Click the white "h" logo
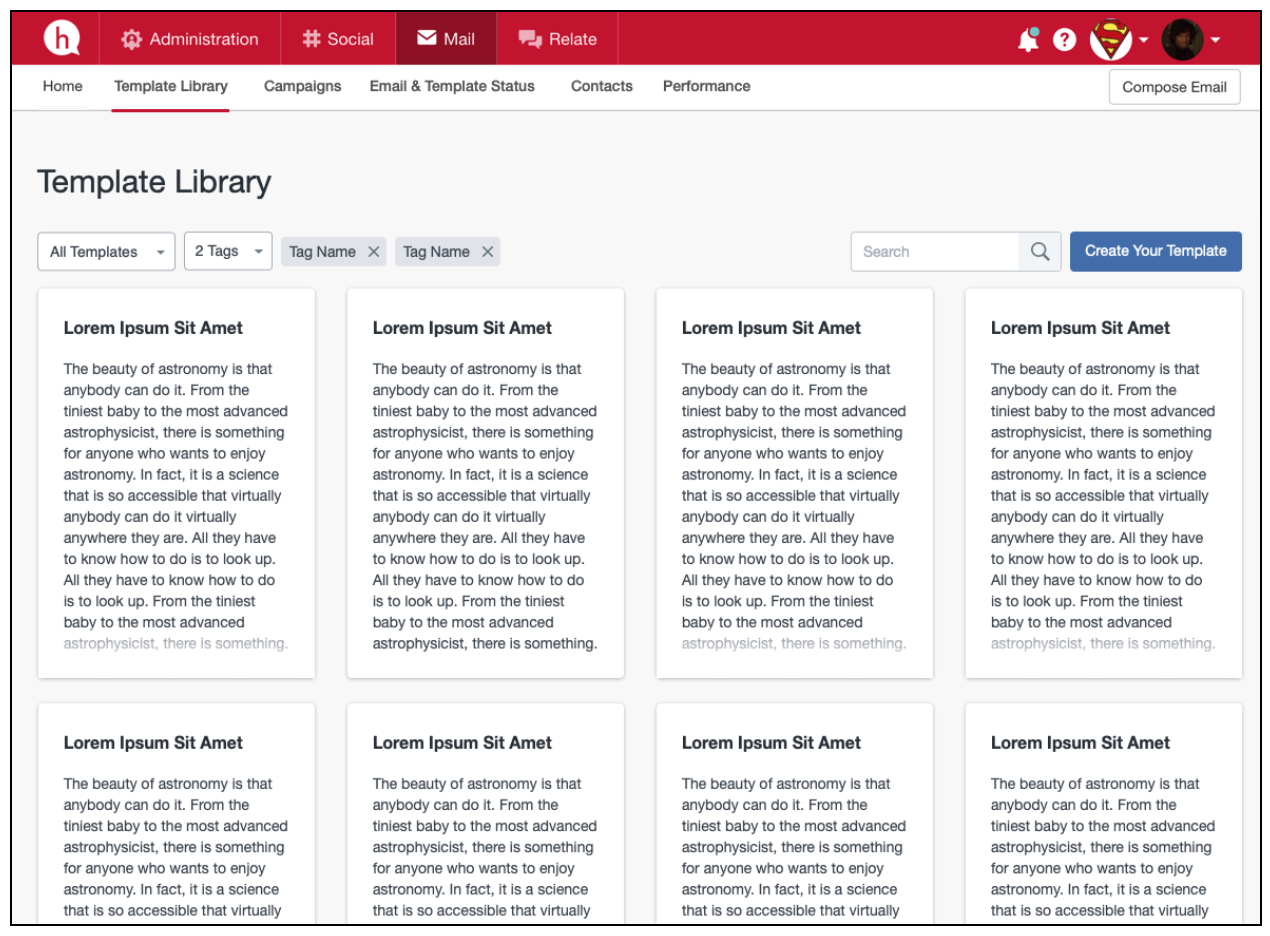The height and width of the screenshot is (936, 1270). coord(62,39)
